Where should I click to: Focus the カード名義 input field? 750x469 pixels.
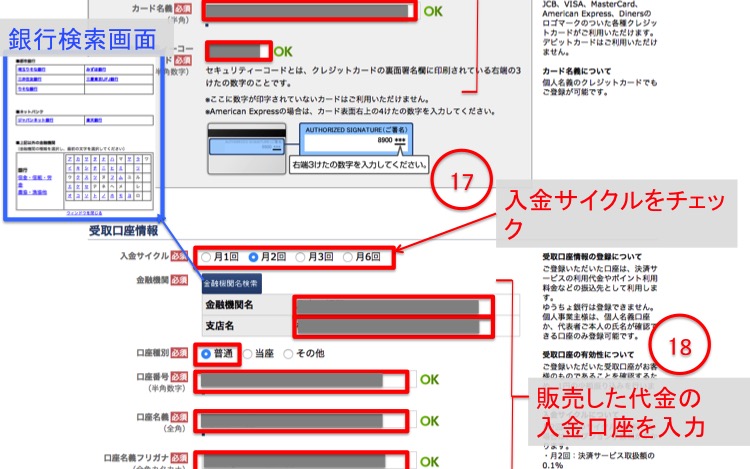tap(309, 11)
